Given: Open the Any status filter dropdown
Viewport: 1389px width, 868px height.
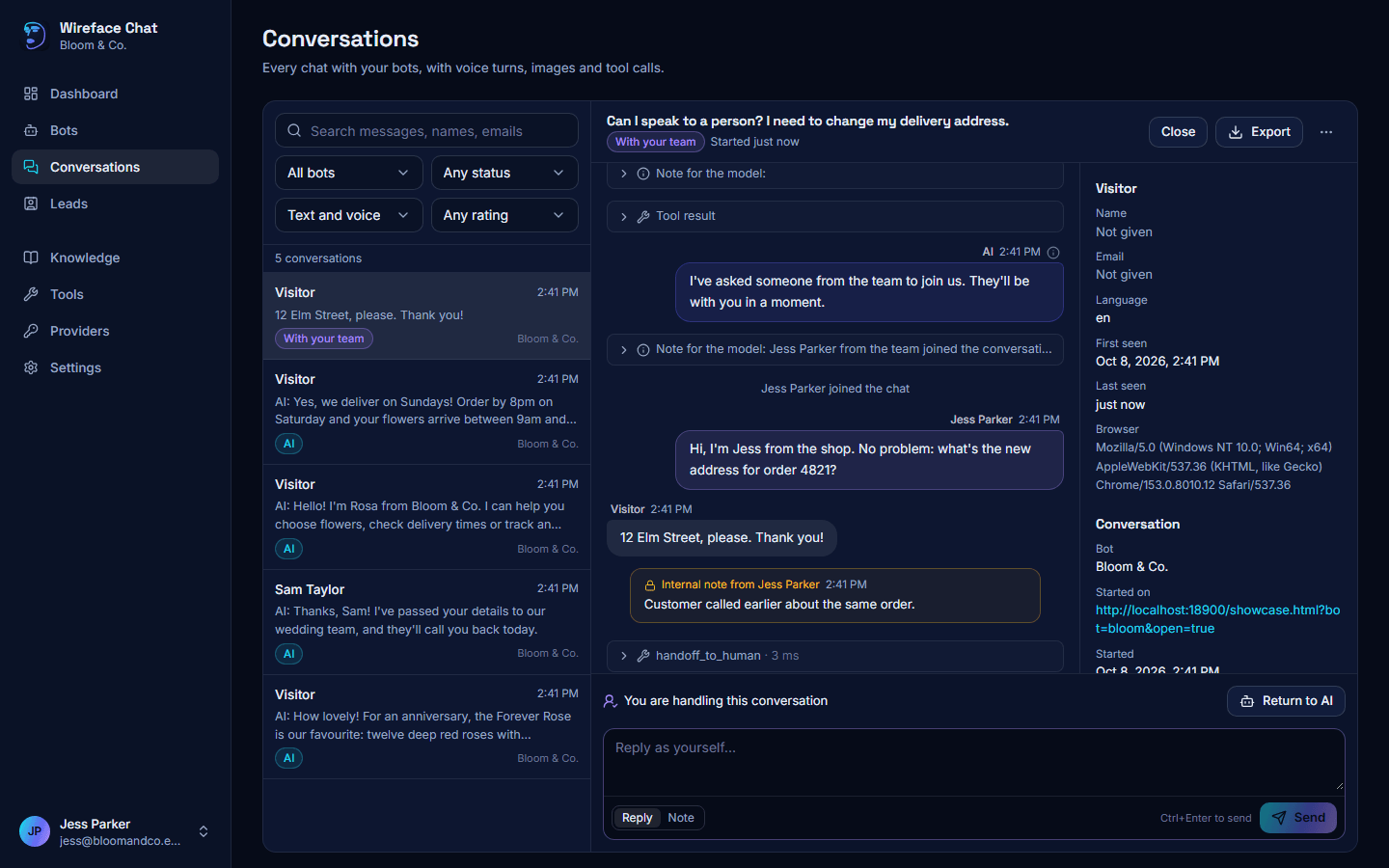Looking at the screenshot, I should 504,173.
